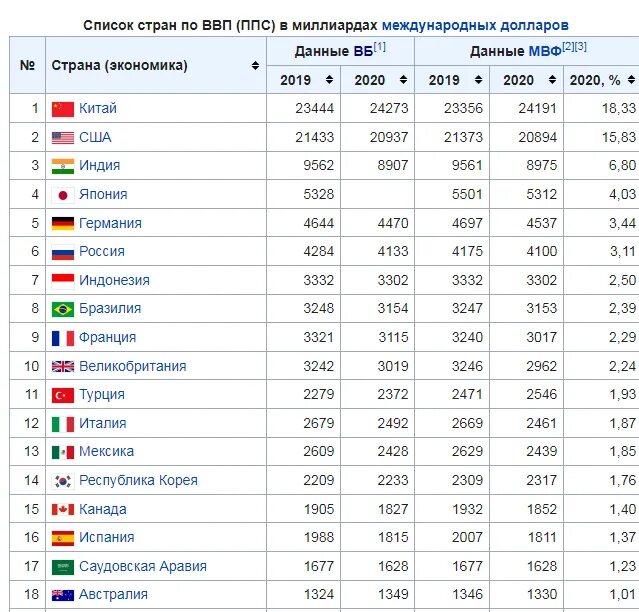Click the South Korea flag icon
The width and height of the screenshot is (639, 612).
63,481
